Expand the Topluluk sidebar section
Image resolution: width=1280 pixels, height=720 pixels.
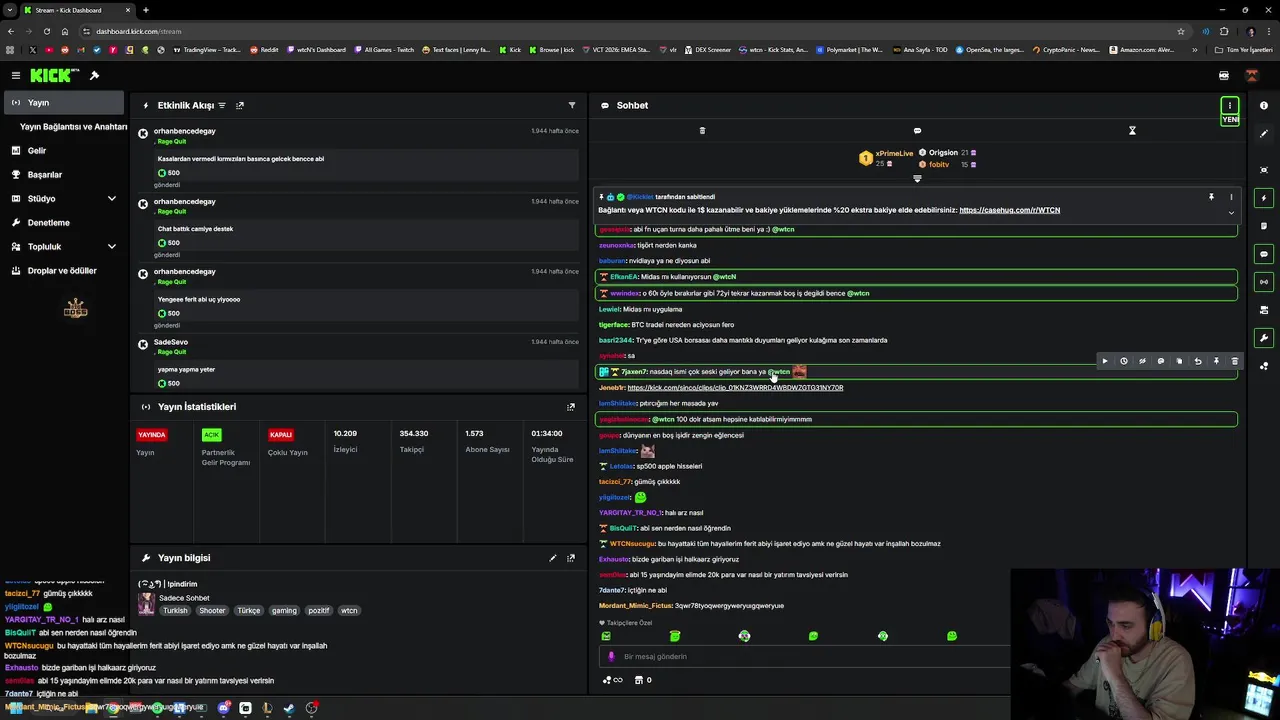[111, 247]
